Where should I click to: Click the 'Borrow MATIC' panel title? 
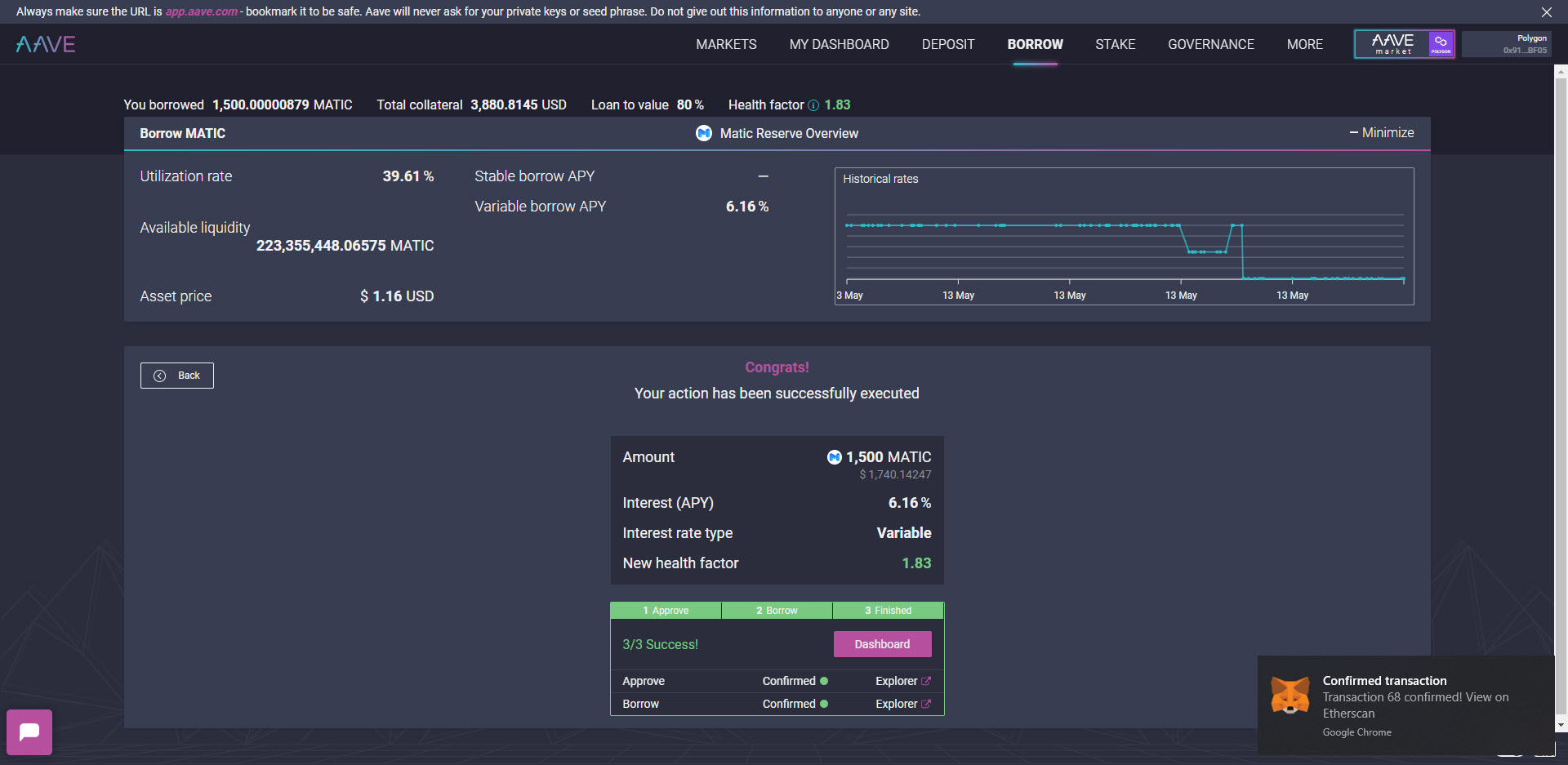pos(182,133)
